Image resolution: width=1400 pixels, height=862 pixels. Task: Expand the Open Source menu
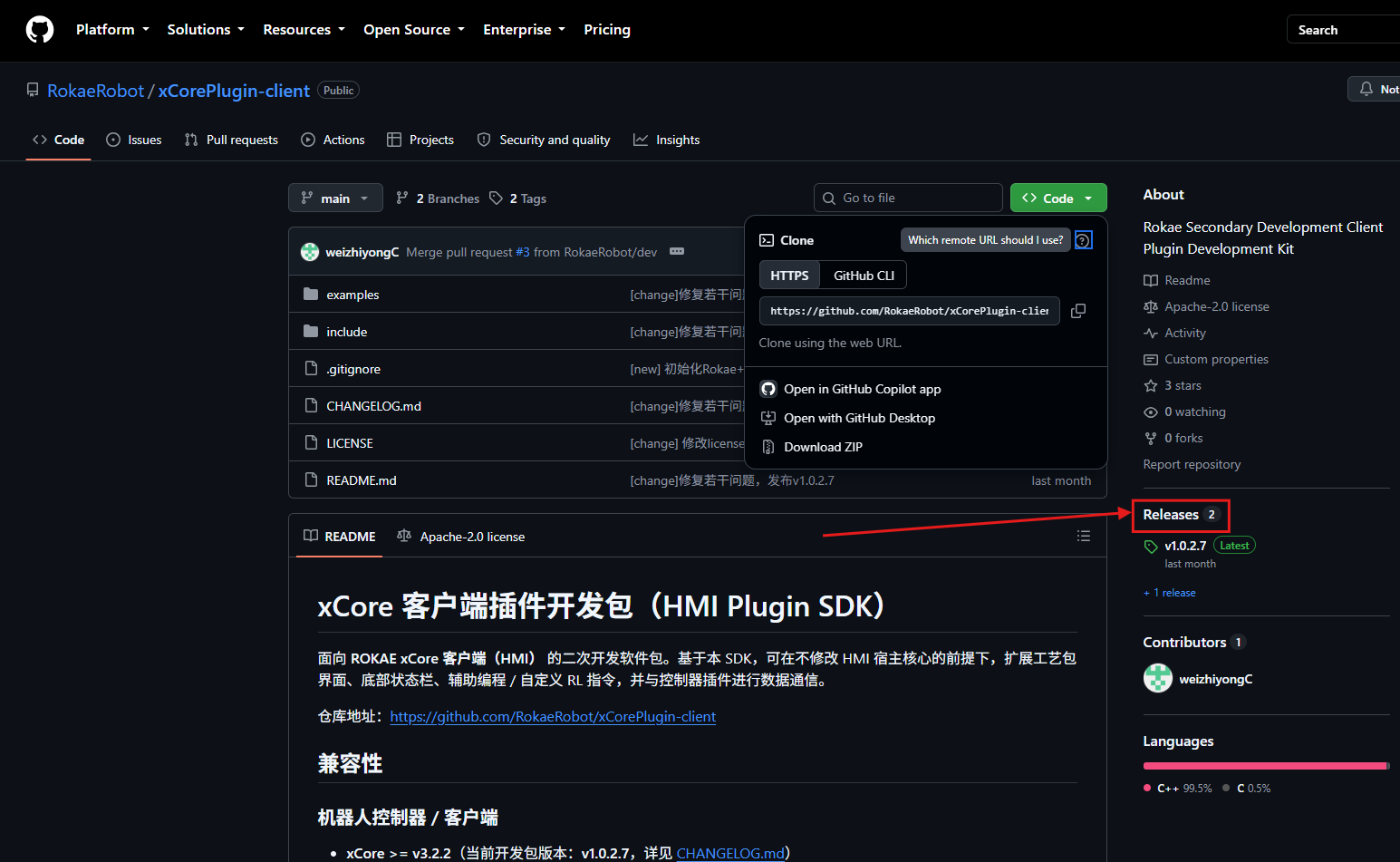point(414,30)
